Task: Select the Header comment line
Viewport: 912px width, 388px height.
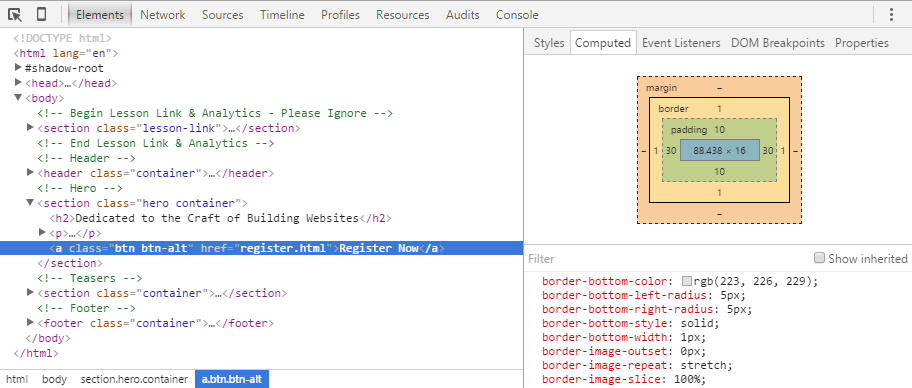Action: click(x=87, y=158)
